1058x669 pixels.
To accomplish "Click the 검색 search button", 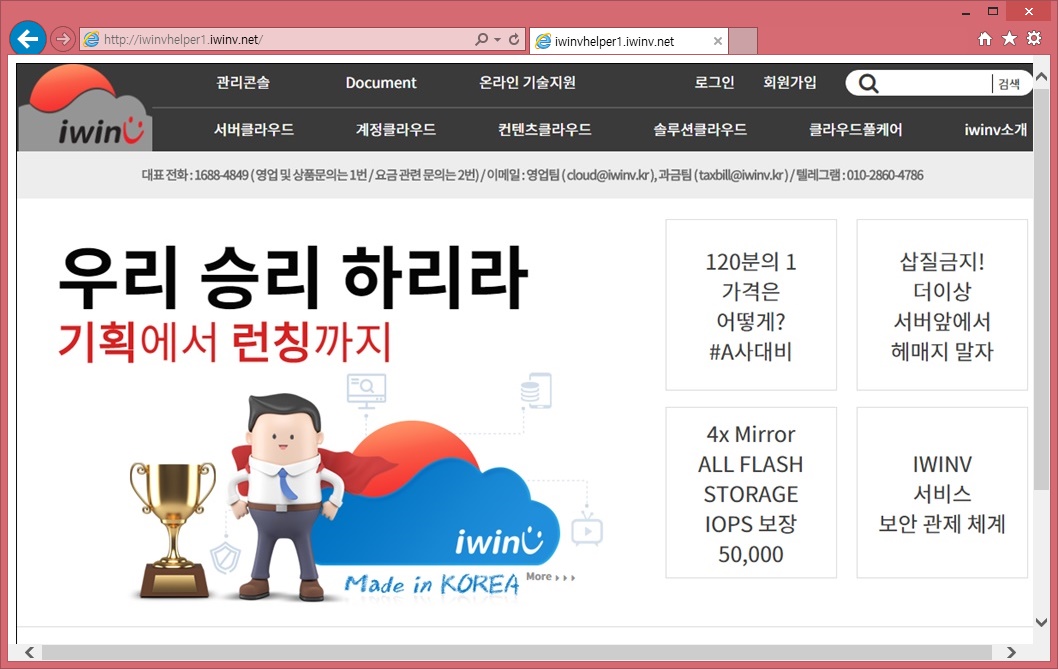I will click(1009, 84).
